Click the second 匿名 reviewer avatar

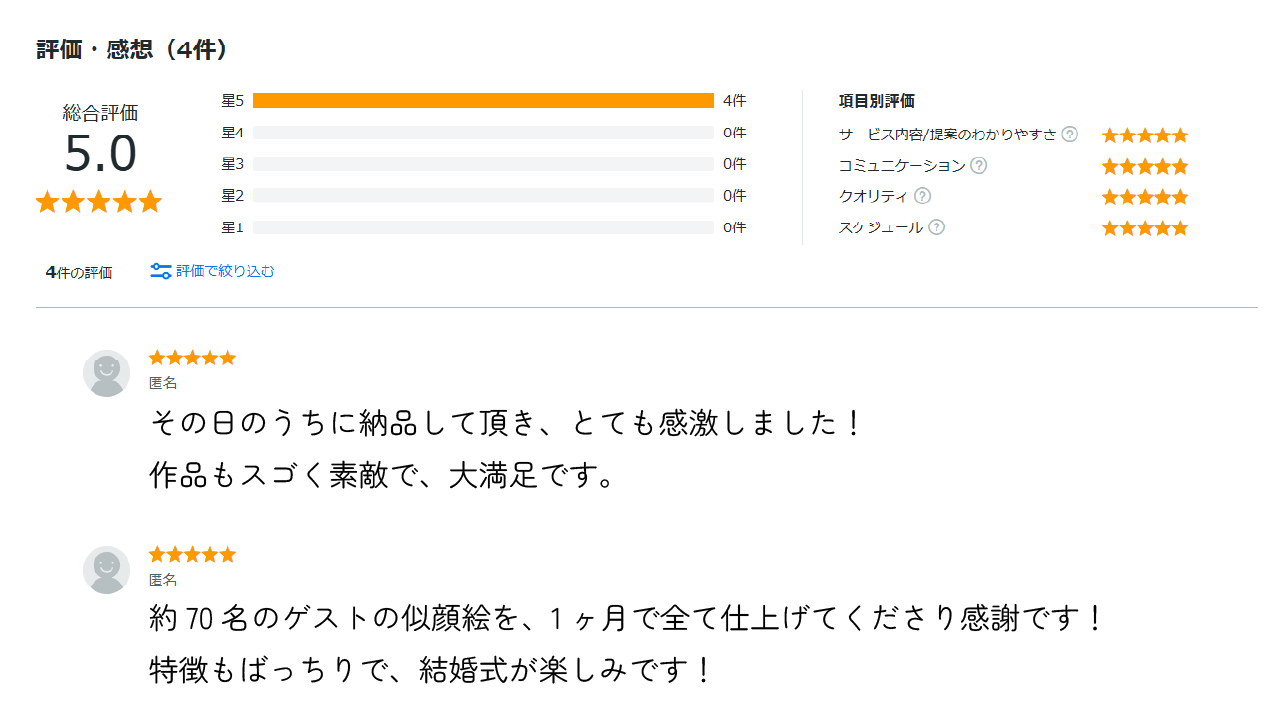106,570
